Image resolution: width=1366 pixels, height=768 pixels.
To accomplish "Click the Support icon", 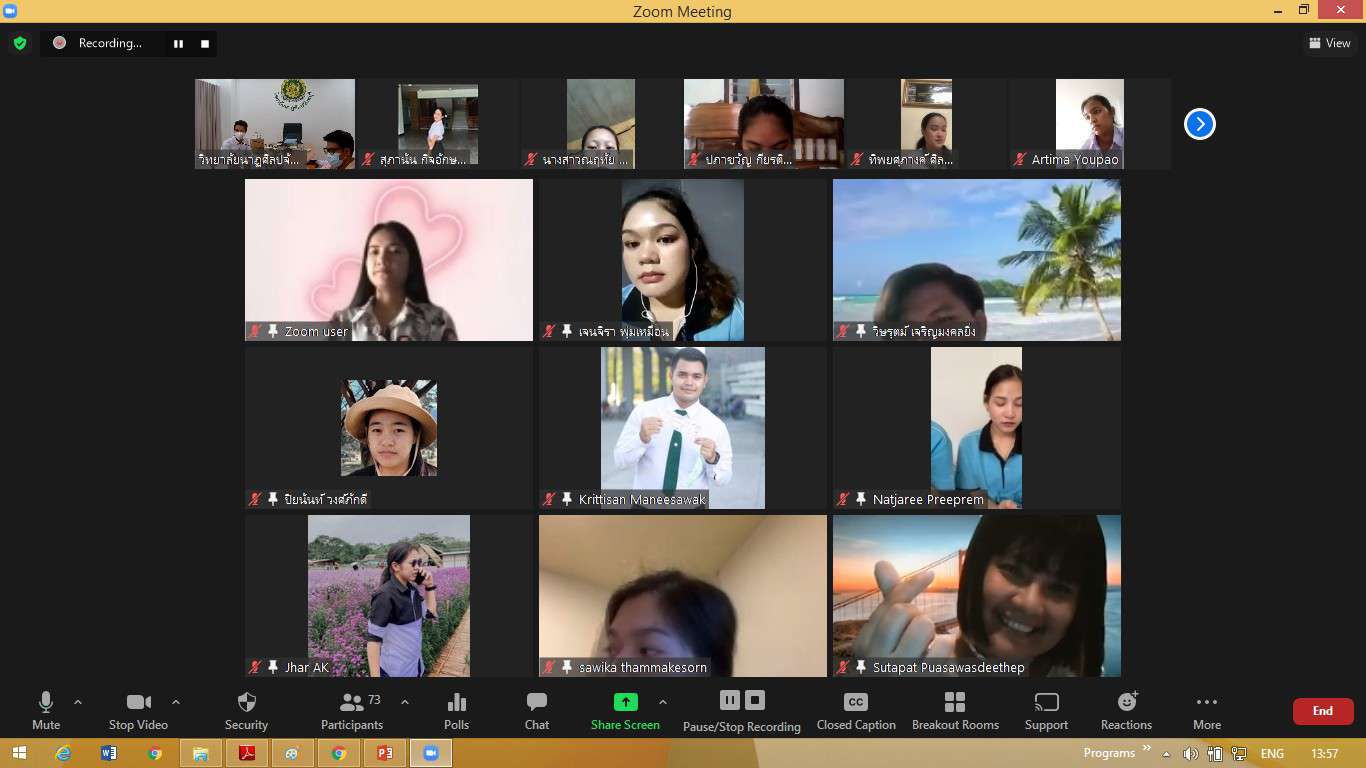I will click(1046, 711).
